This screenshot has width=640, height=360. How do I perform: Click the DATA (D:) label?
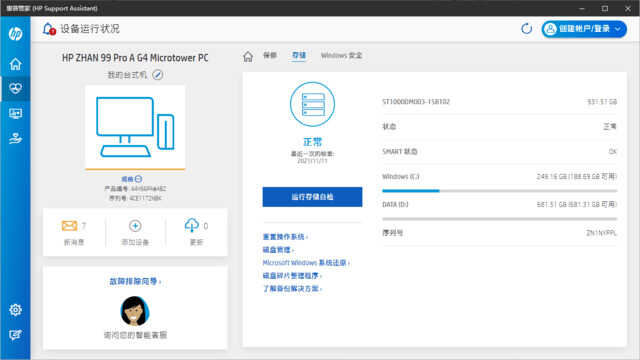pyautogui.click(x=395, y=204)
